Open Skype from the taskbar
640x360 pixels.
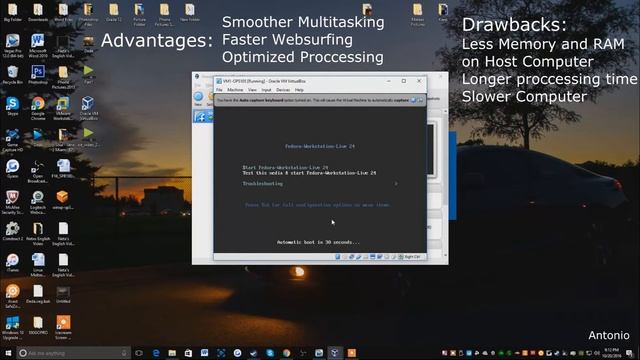click(270, 353)
